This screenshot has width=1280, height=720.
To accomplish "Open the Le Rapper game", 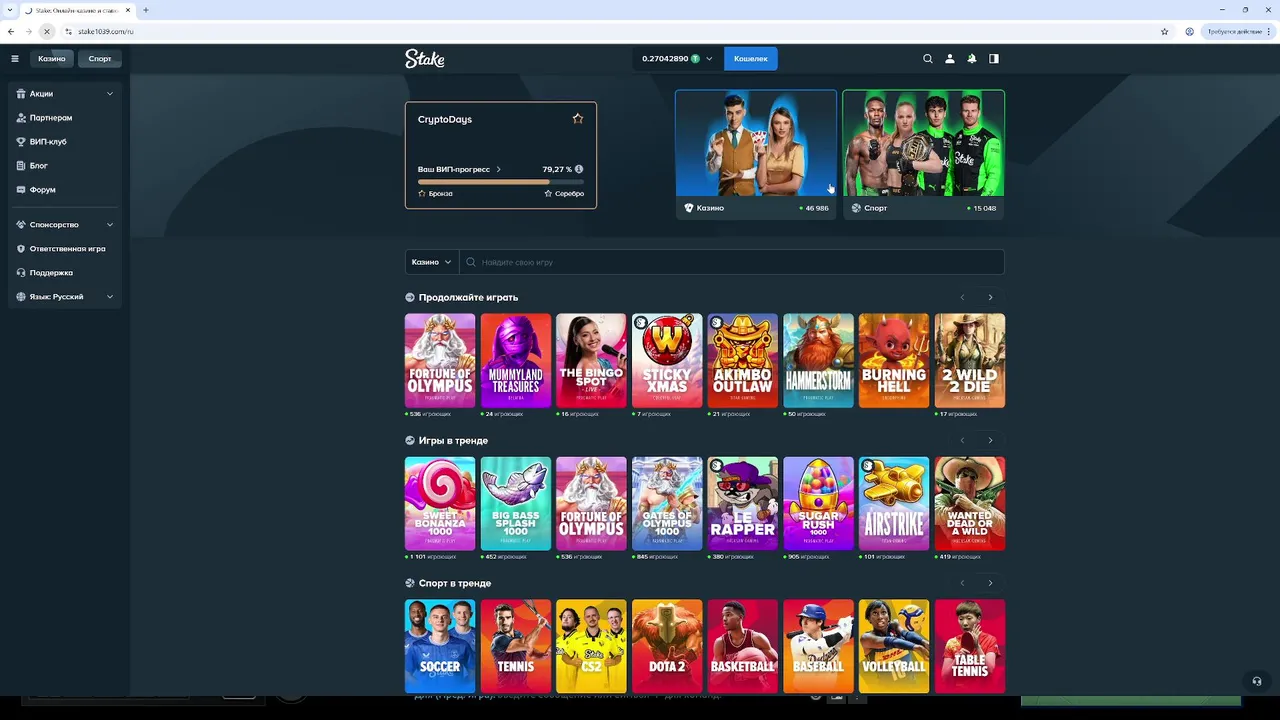I will 743,504.
